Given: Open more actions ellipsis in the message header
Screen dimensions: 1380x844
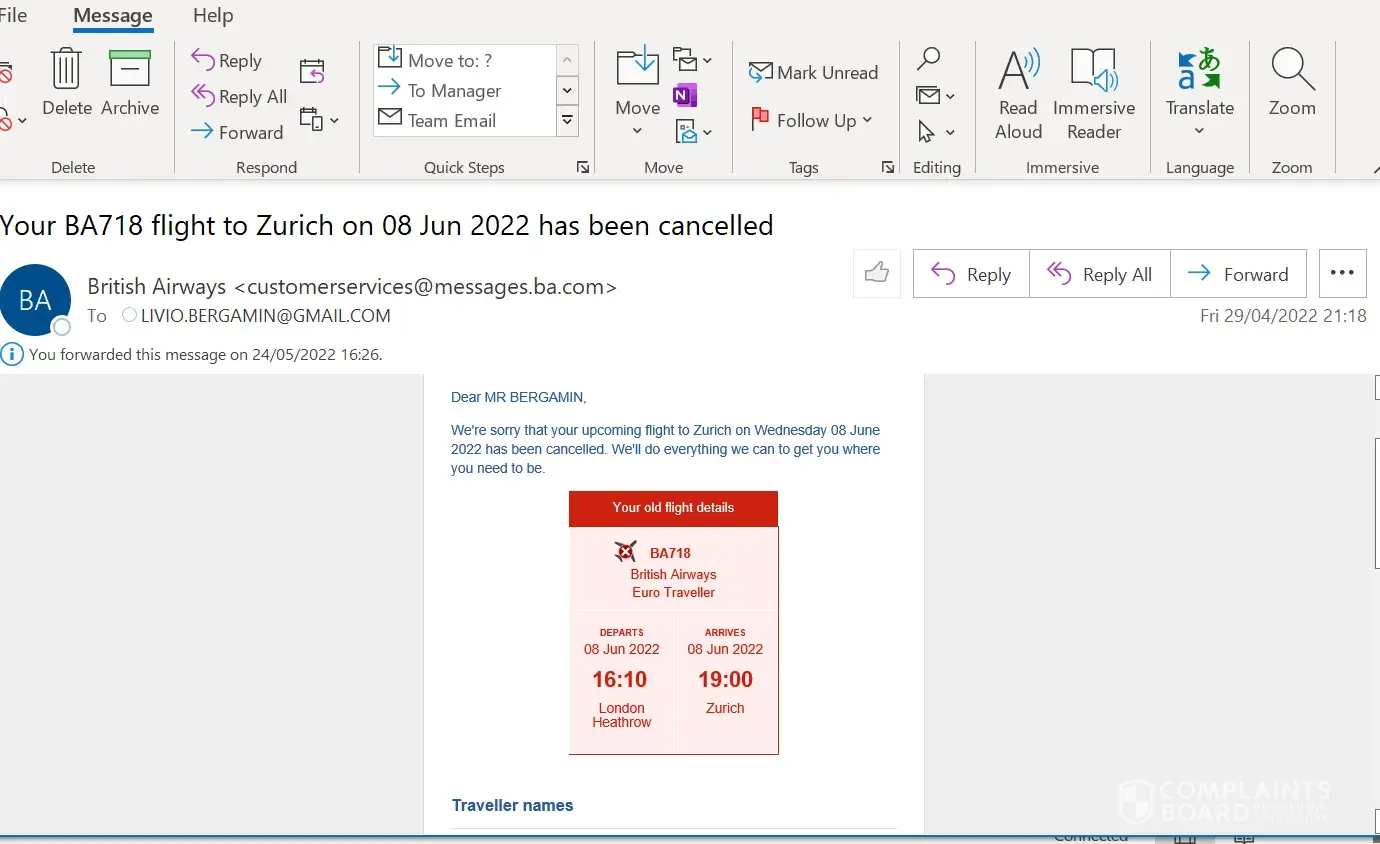Looking at the screenshot, I should (1342, 274).
